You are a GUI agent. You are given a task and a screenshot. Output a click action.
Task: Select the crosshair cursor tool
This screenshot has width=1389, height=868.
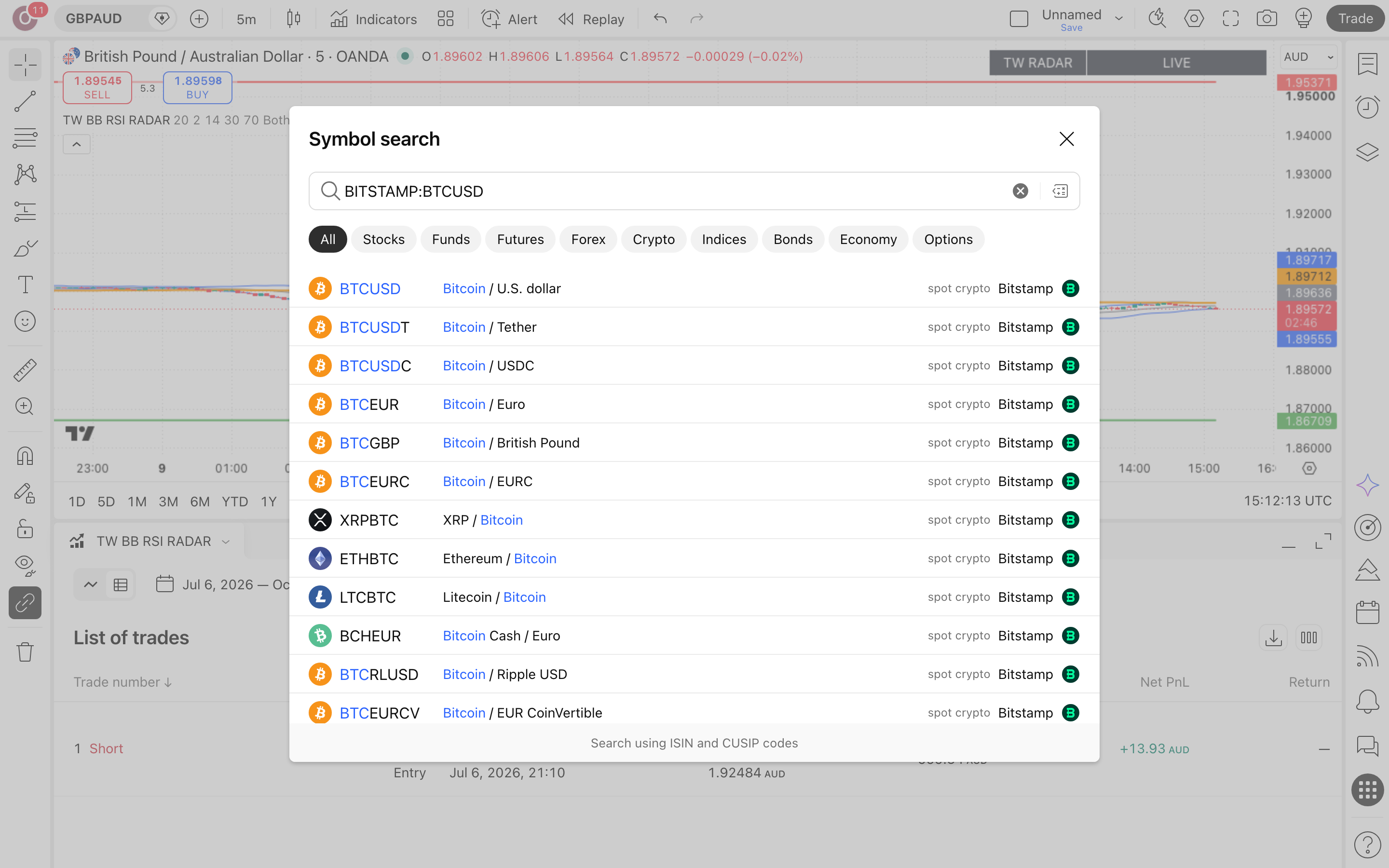(x=25, y=64)
